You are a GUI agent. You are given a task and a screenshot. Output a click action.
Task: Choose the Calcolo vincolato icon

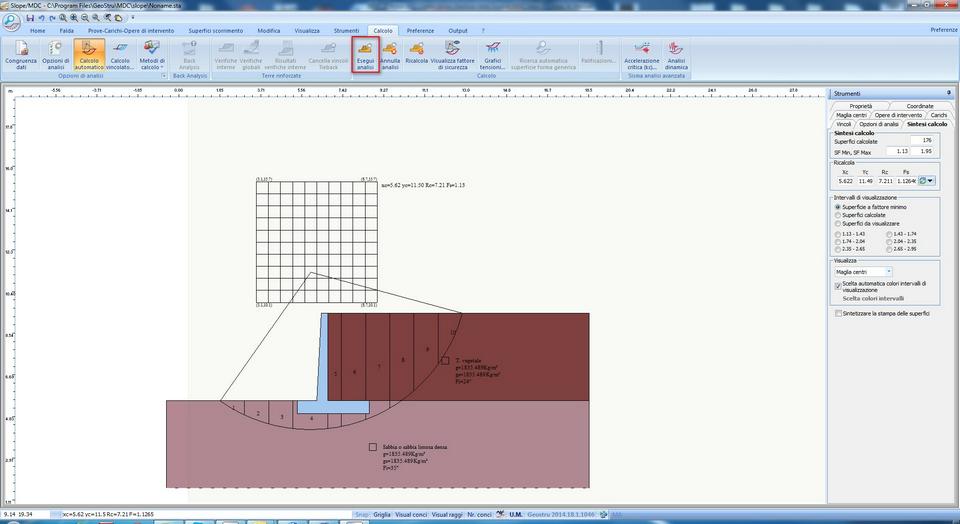[120, 55]
